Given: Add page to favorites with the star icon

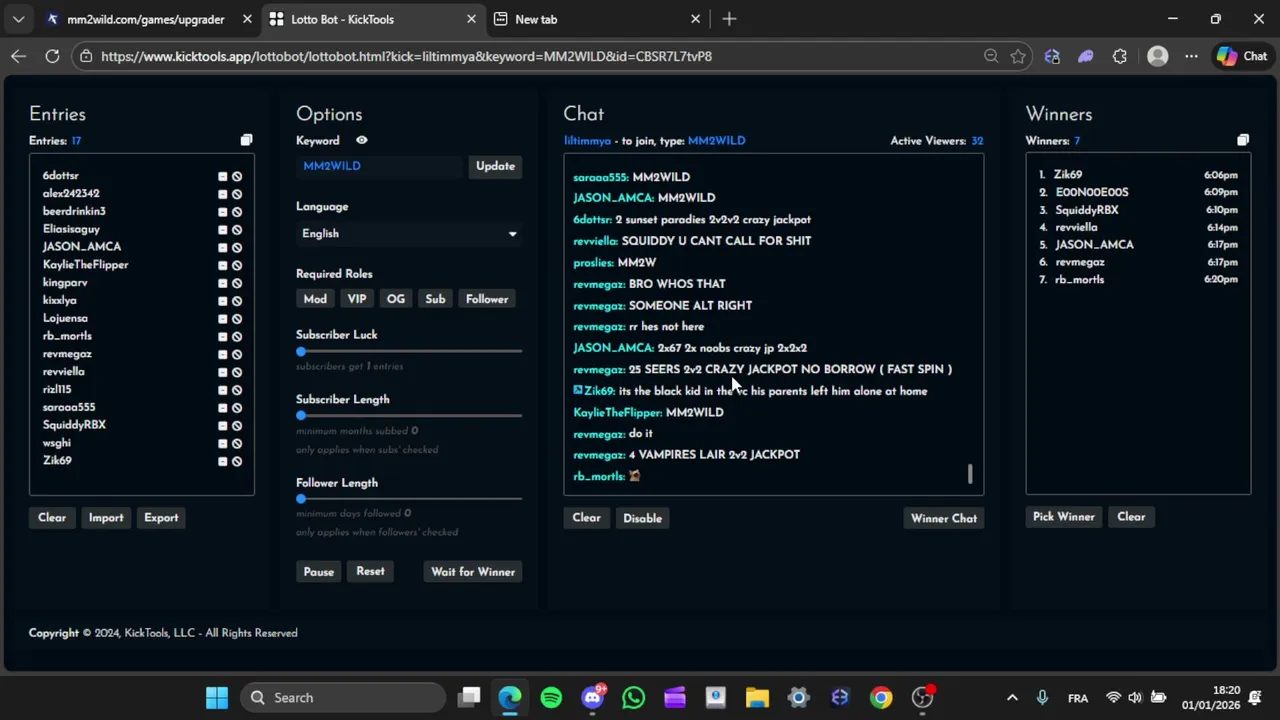Looking at the screenshot, I should [1018, 57].
